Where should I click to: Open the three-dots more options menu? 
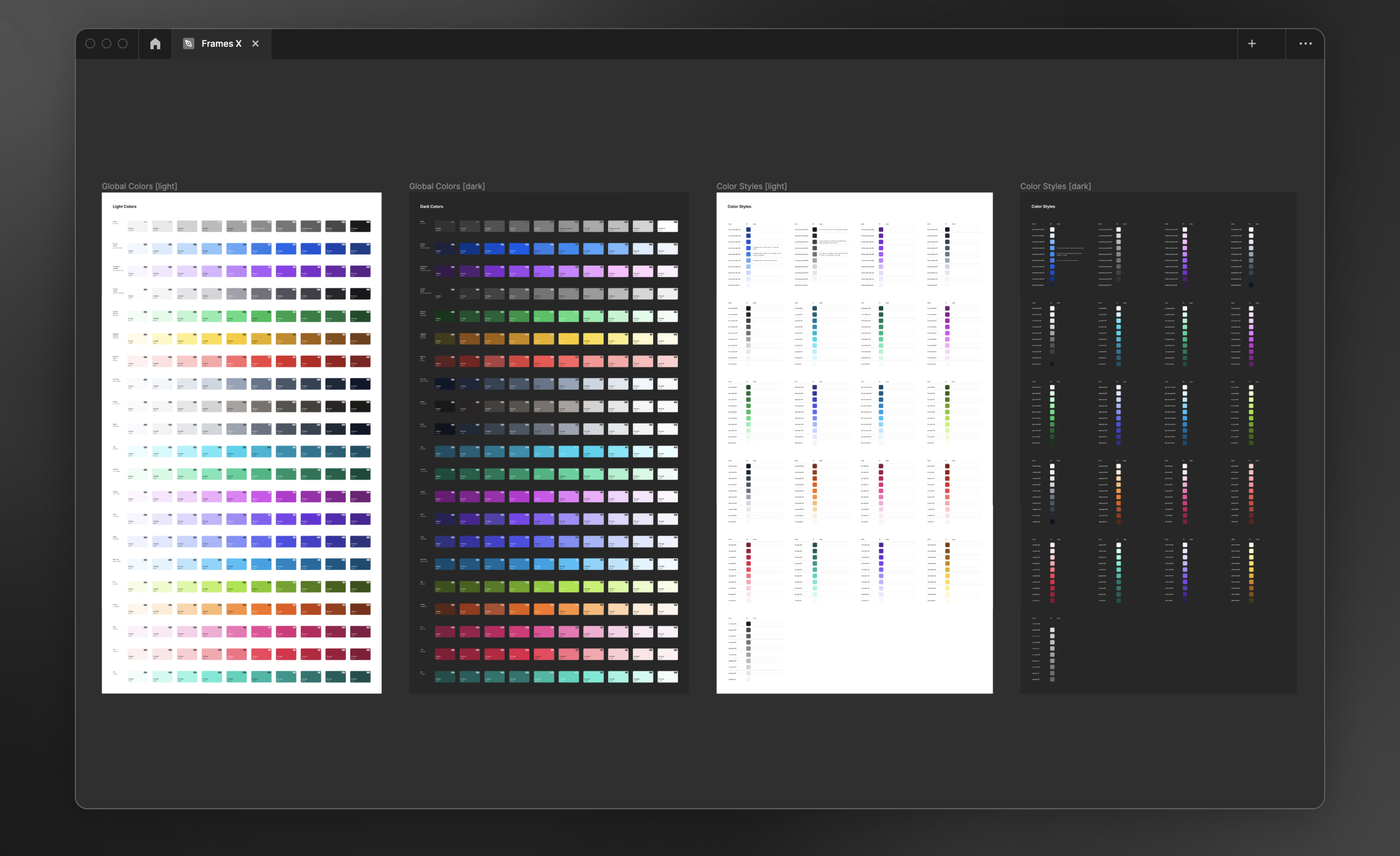tap(1305, 44)
